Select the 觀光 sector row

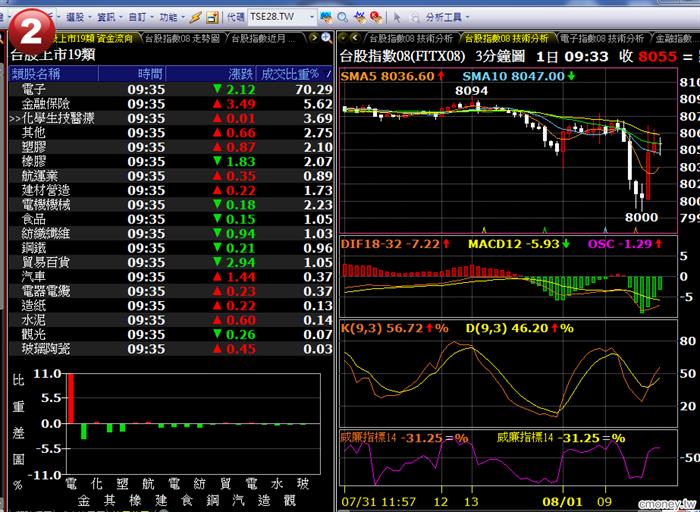click(x=171, y=334)
